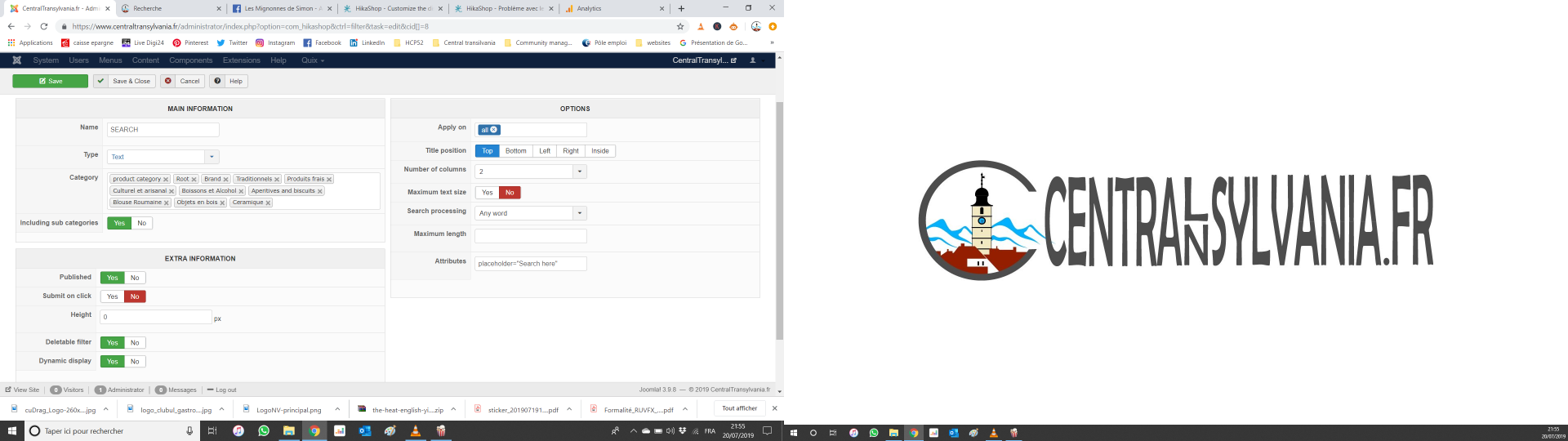Expand options for LogoNV-principal.png download

click(337, 409)
